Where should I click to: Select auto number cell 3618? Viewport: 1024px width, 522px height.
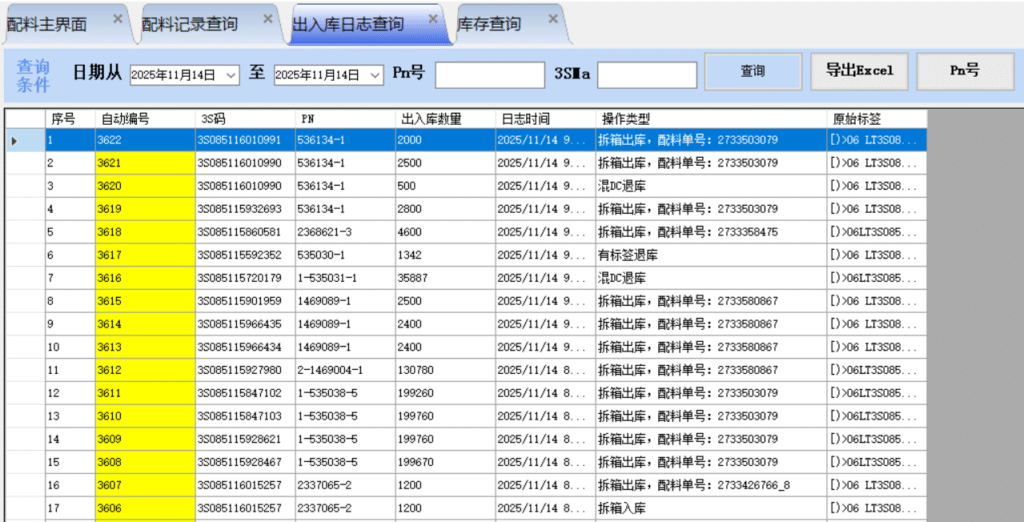pos(146,232)
